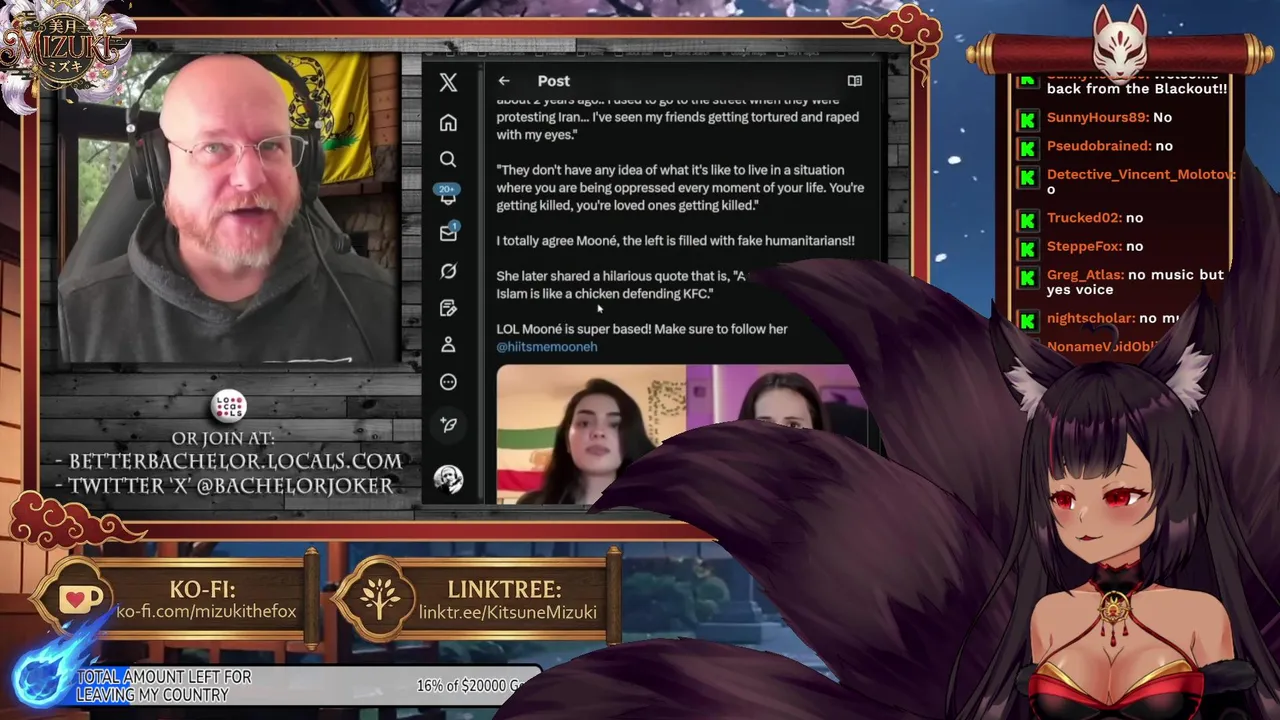Click ko-fi.com/mizukithefox link text

coord(206,611)
